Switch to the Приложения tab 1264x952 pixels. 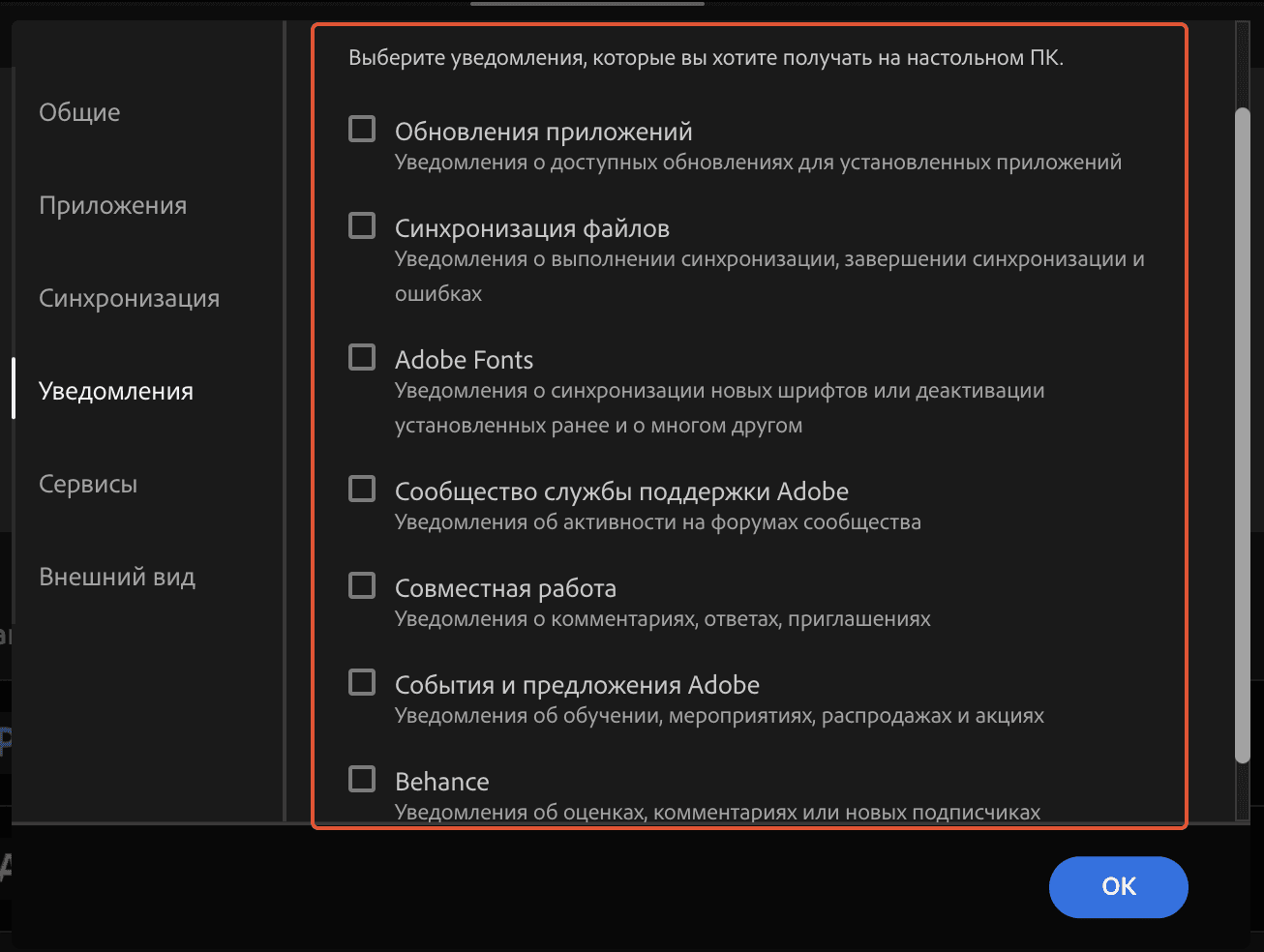pyautogui.click(x=112, y=205)
